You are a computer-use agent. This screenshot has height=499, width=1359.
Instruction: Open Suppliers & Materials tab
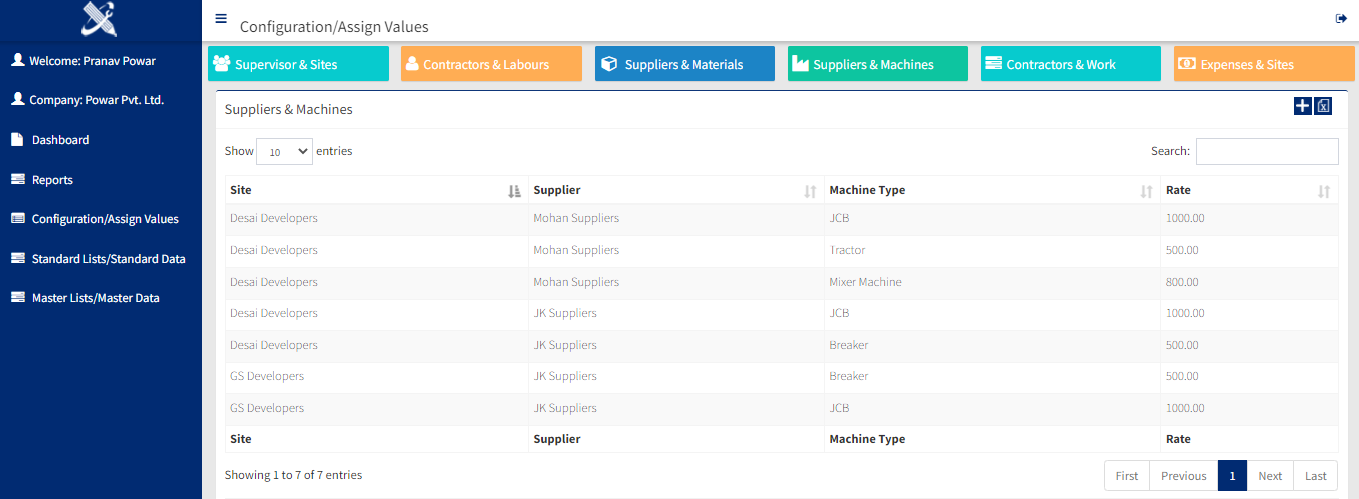point(684,64)
